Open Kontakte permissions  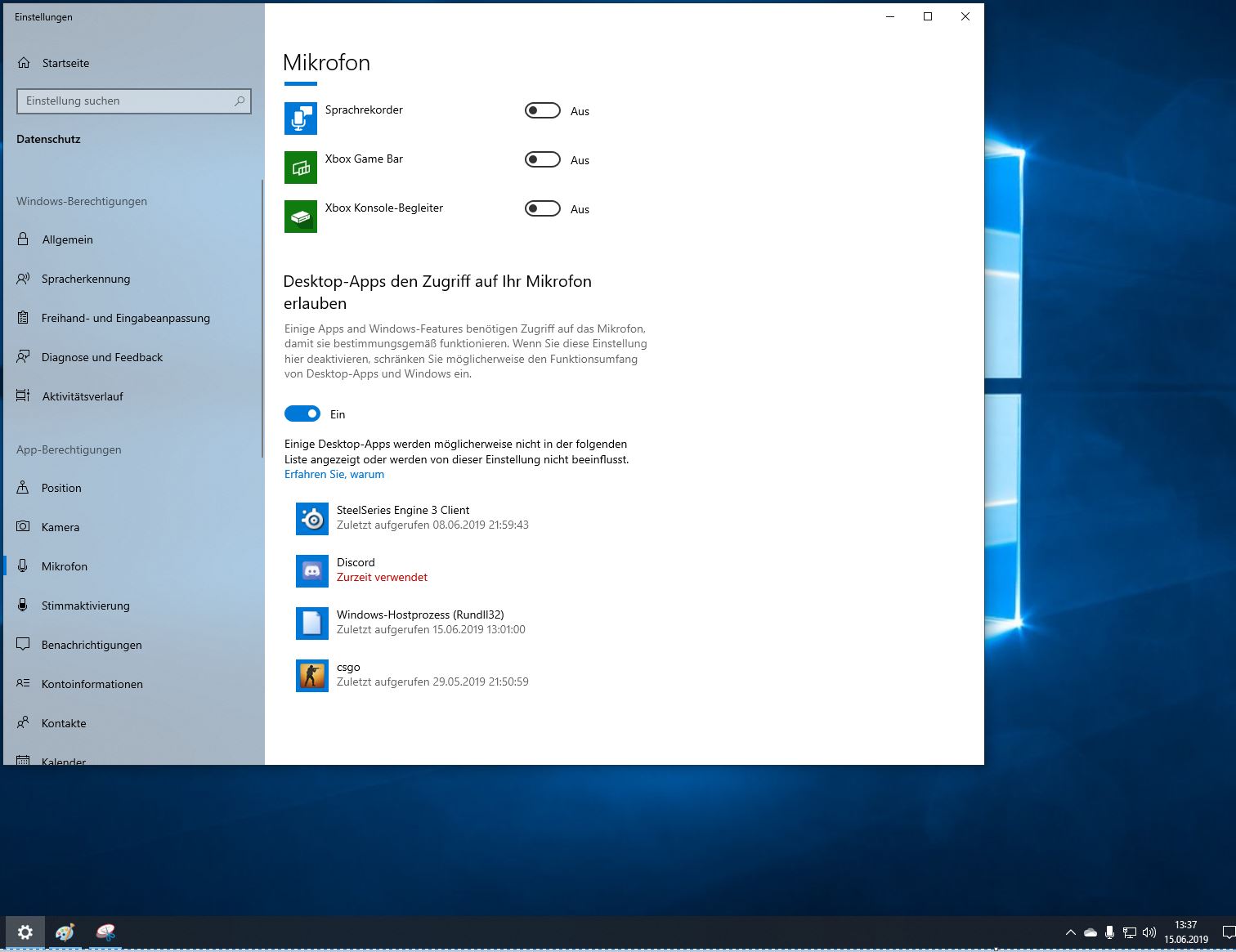coord(132,723)
